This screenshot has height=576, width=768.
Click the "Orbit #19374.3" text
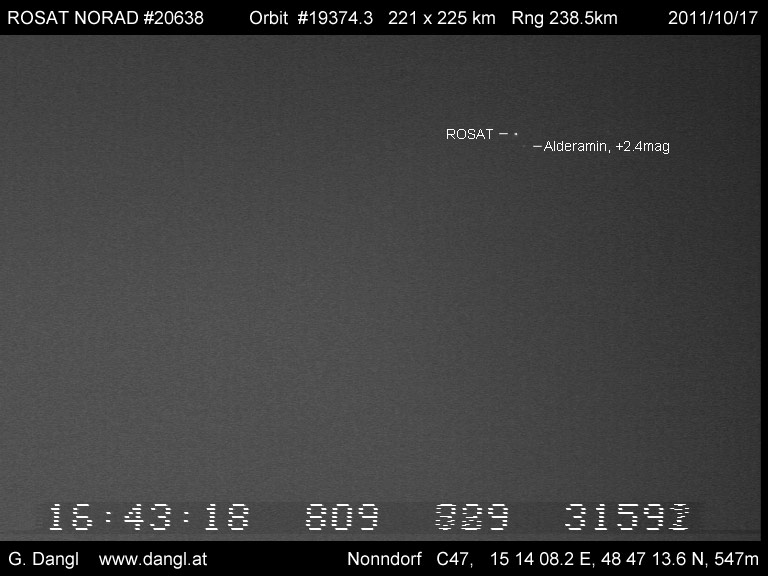click(x=311, y=18)
